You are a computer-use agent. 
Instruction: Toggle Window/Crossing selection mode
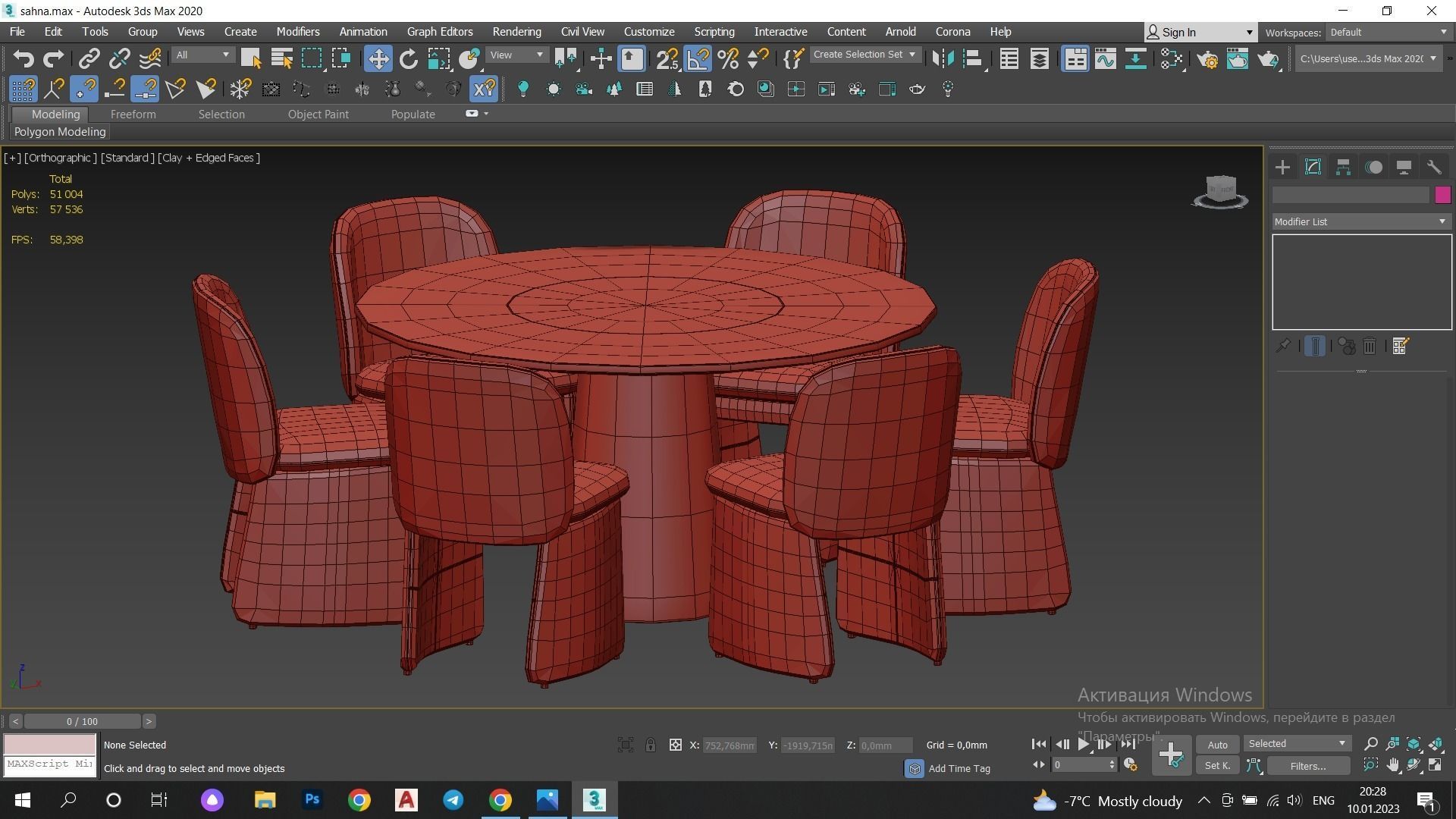(341, 58)
